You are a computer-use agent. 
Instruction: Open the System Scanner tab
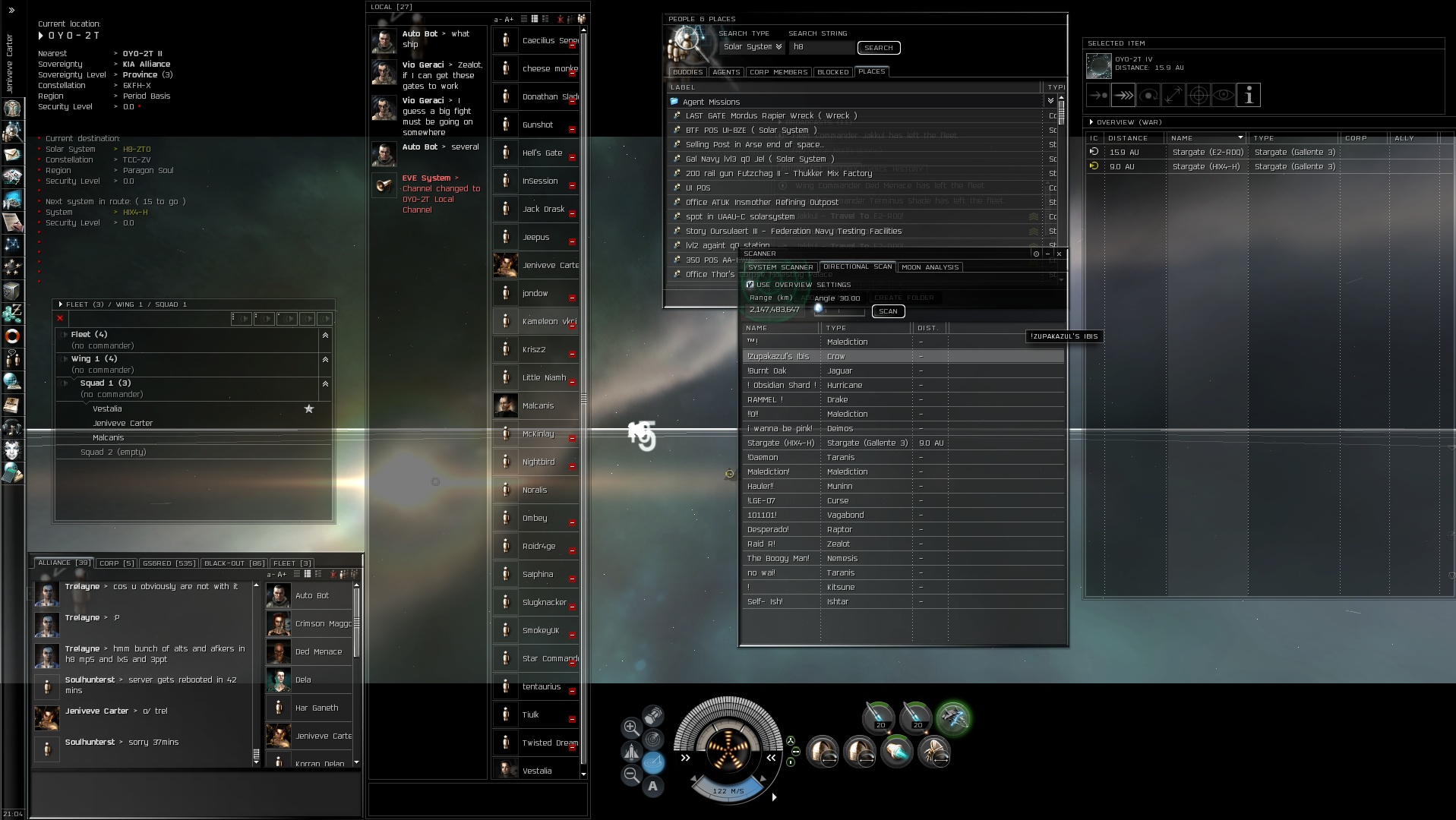[x=781, y=267]
